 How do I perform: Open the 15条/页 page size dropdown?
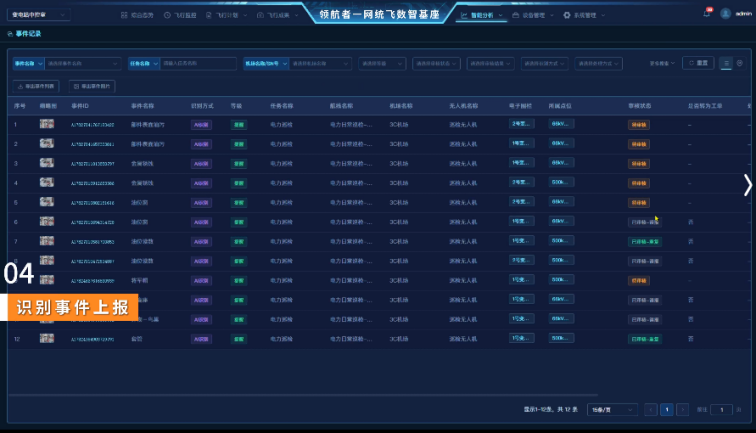(x=612, y=410)
